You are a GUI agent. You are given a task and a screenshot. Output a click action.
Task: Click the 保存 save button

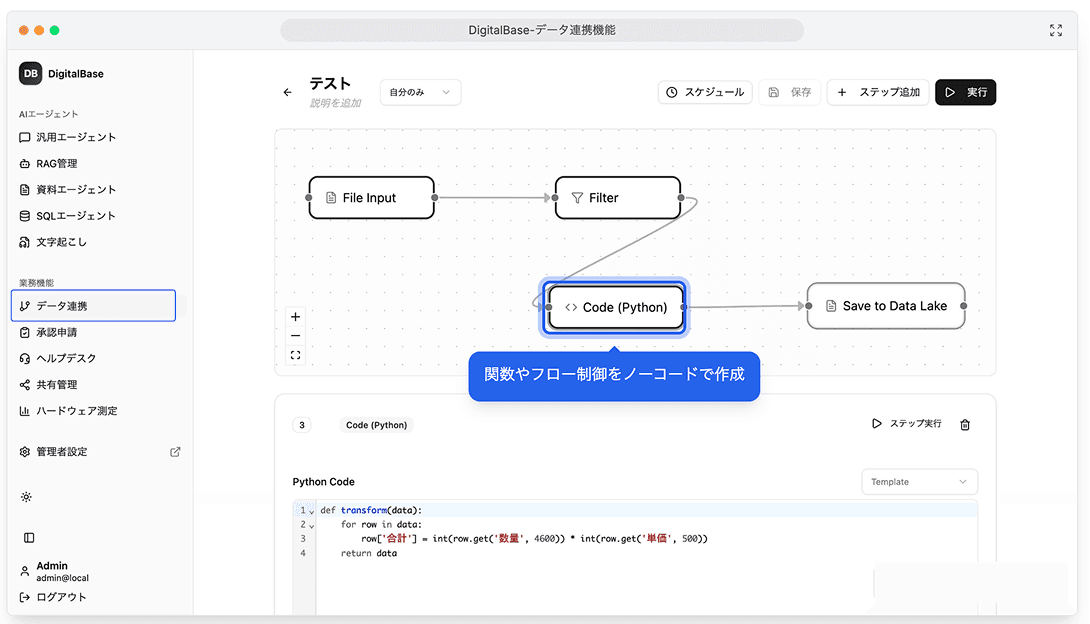tap(790, 92)
